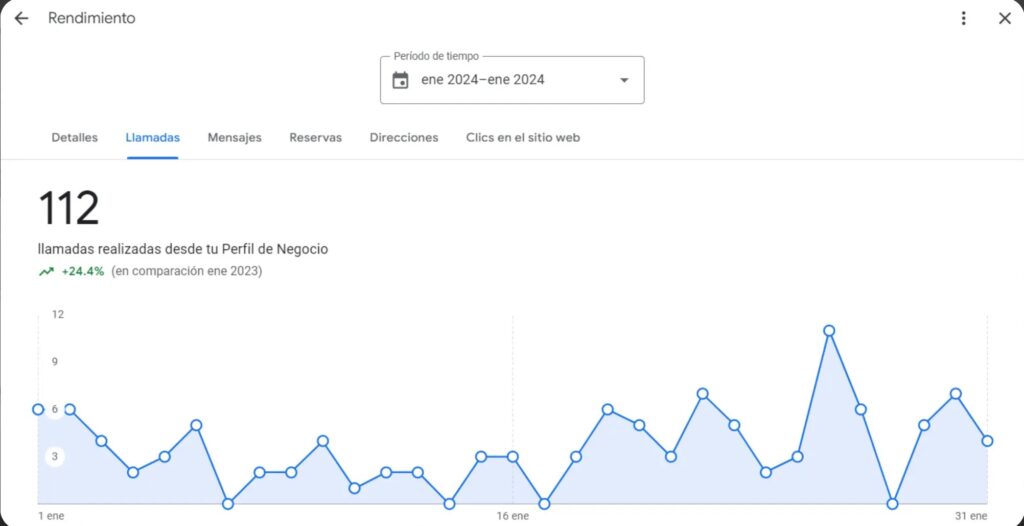
Task: Click the 12 y-axis label
Action: [58, 314]
